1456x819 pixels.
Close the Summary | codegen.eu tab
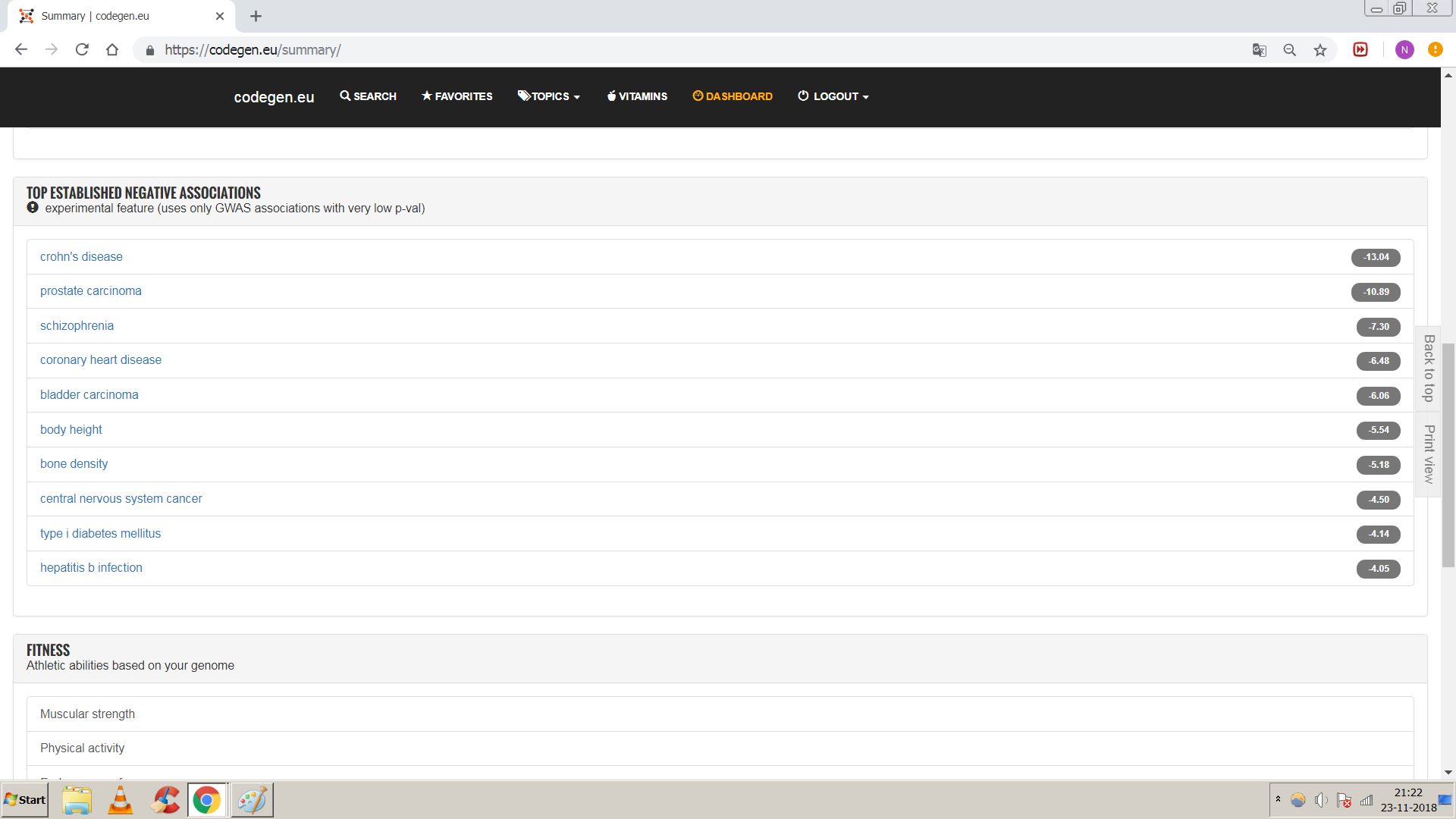pyautogui.click(x=220, y=16)
